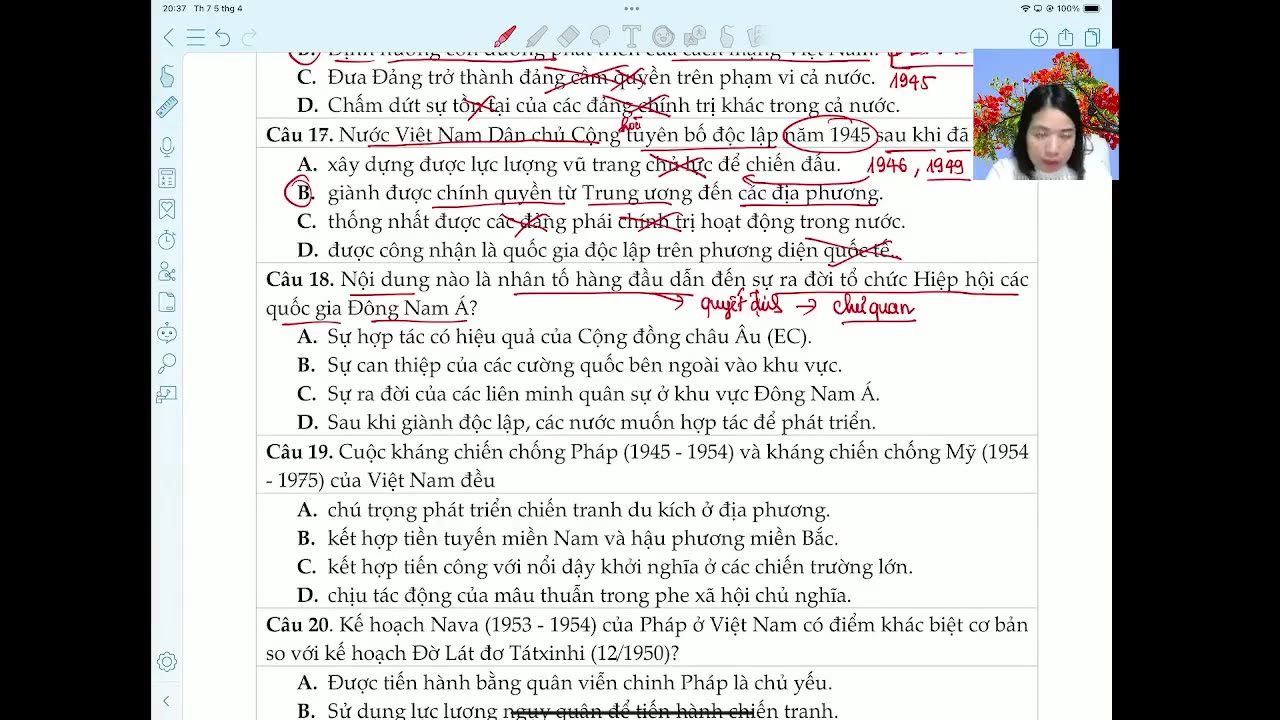Click the 'Câu 17.' question label
This screenshot has width=1280, height=720.
[299, 135]
